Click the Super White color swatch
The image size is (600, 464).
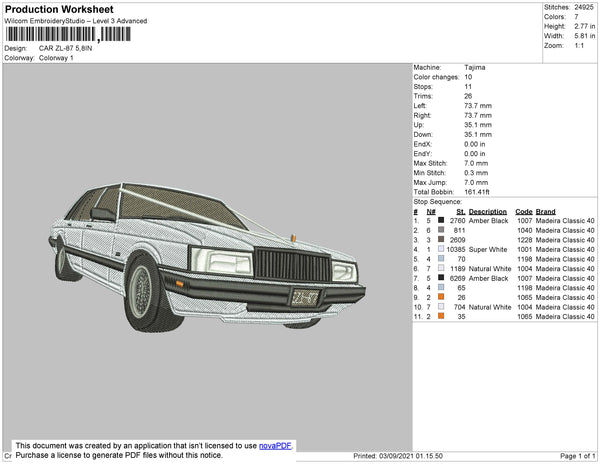[x=441, y=250]
